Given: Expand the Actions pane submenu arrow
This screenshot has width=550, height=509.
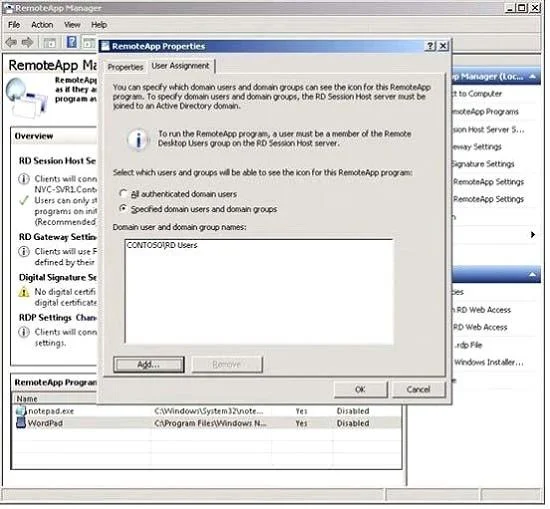Looking at the screenshot, I should tap(532, 235).
